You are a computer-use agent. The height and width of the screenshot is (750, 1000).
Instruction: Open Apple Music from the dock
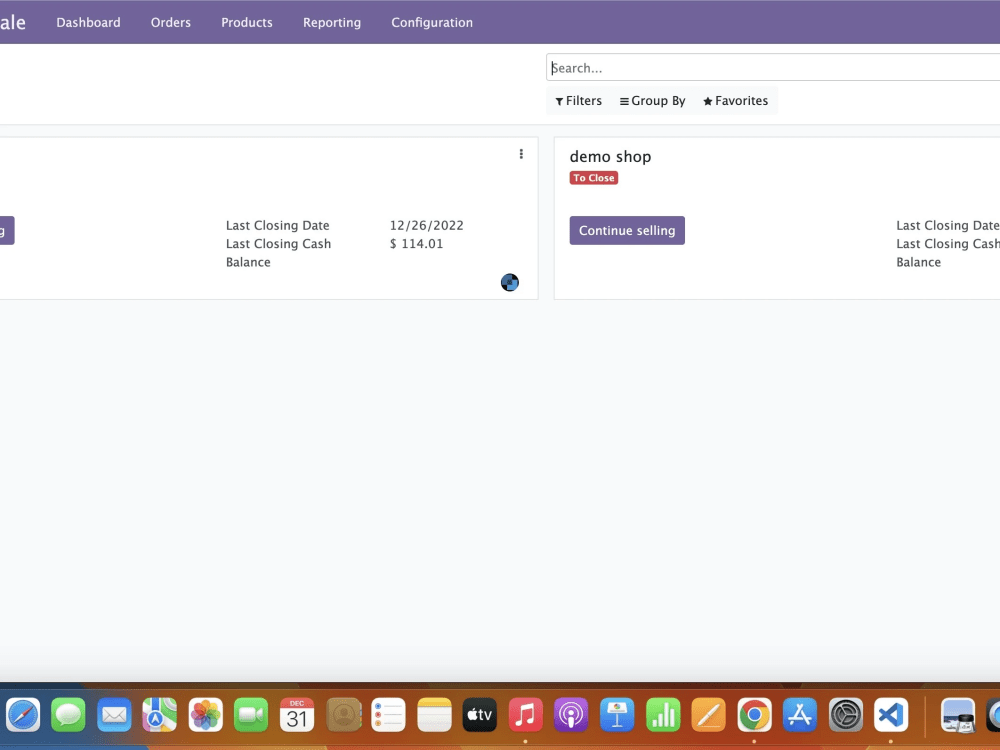point(525,715)
